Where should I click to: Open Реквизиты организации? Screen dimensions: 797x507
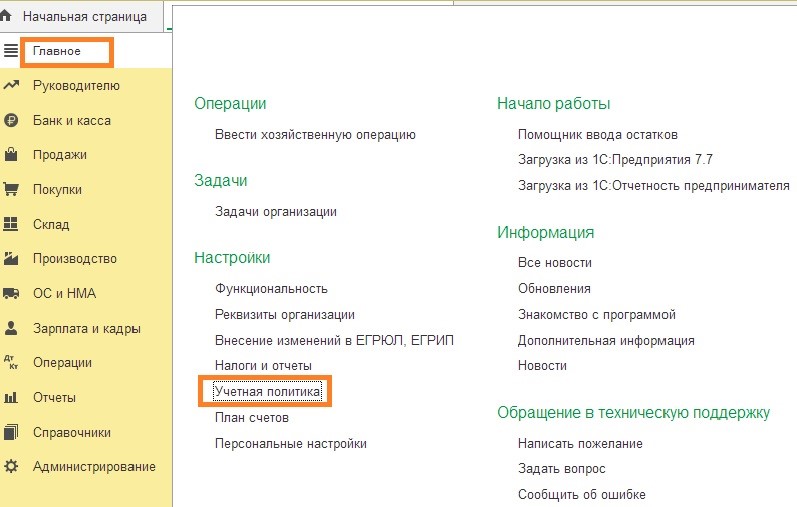(285, 315)
